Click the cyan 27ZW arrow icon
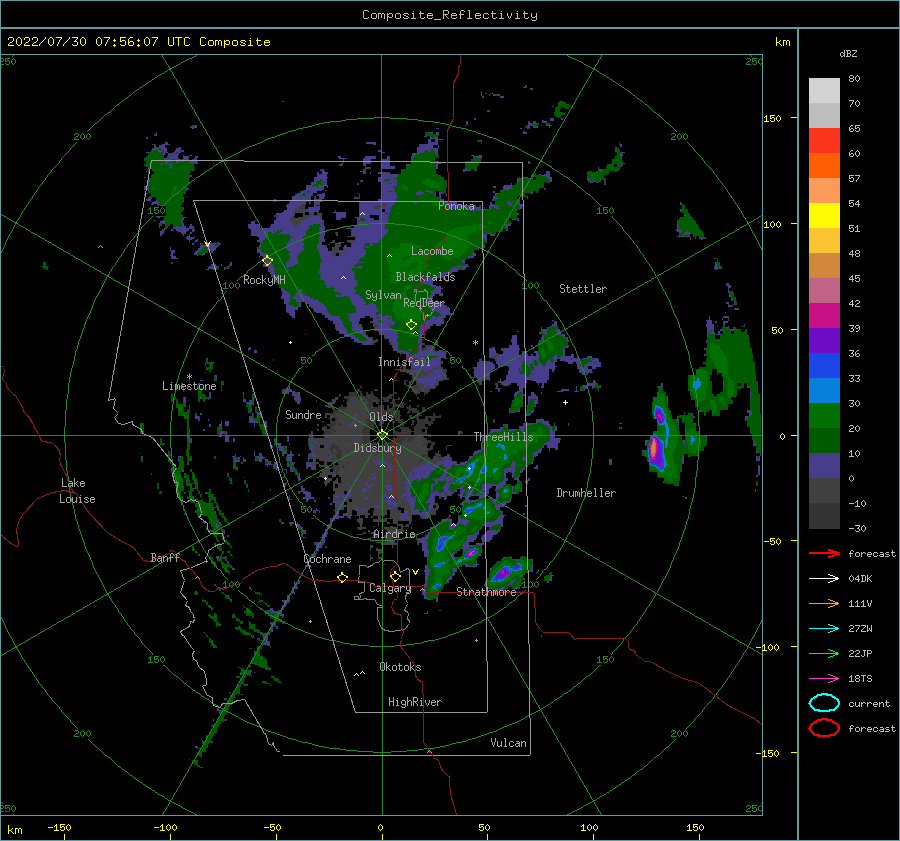 click(824, 628)
